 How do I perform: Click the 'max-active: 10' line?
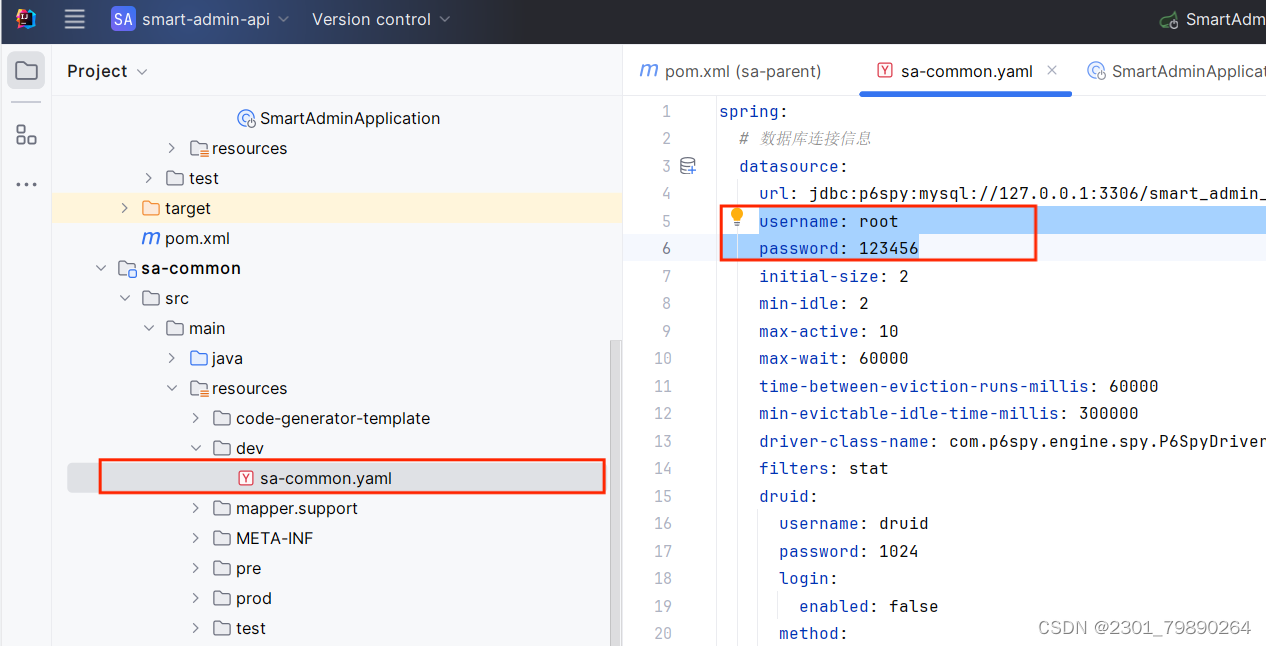pos(828,331)
